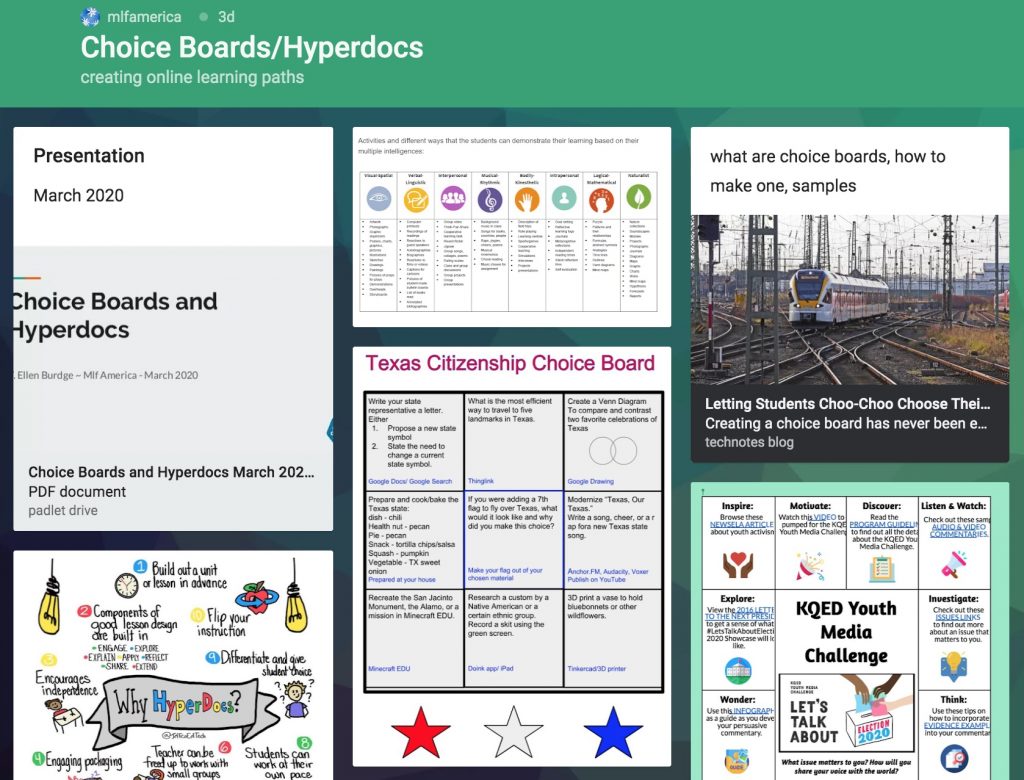Open the "Let's Talk About Election 2020" image
Viewport: 1024px width, 780px height.
(x=846, y=713)
